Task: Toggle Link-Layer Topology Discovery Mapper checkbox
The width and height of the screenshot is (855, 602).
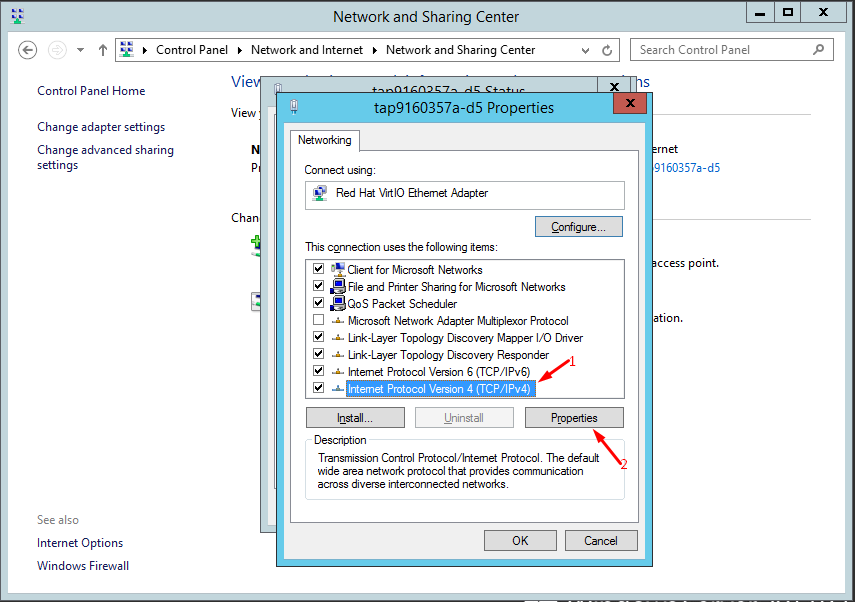Action: point(318,336)
